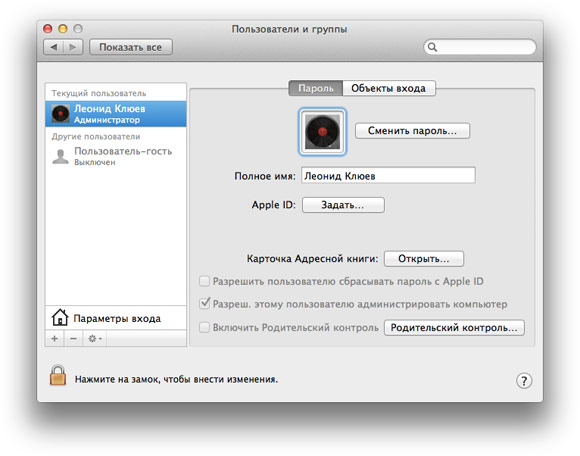This screenshot has height=456, width=580.
Task: Open the Address Book card with Открыть
Action: (424, 259)
